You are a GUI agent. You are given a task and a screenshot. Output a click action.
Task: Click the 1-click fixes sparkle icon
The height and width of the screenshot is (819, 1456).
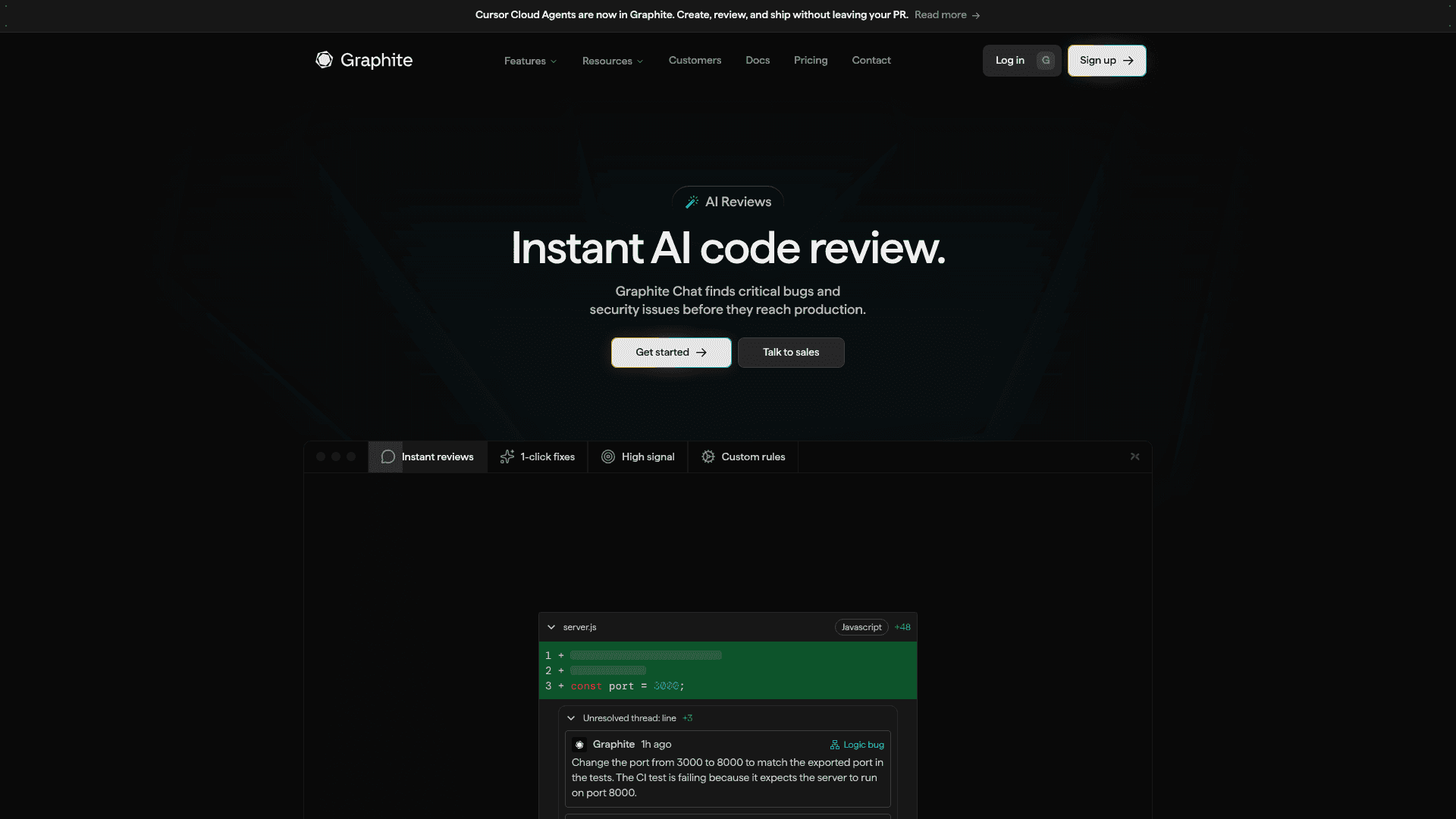(x=507, y=457)
